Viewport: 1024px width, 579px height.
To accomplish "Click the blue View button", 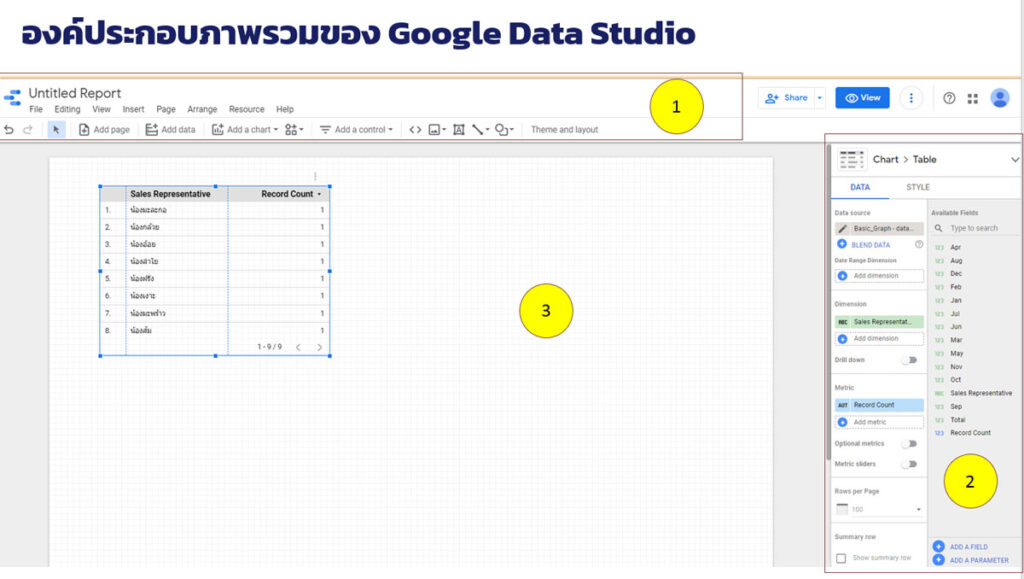I will [x=862, y=98].
